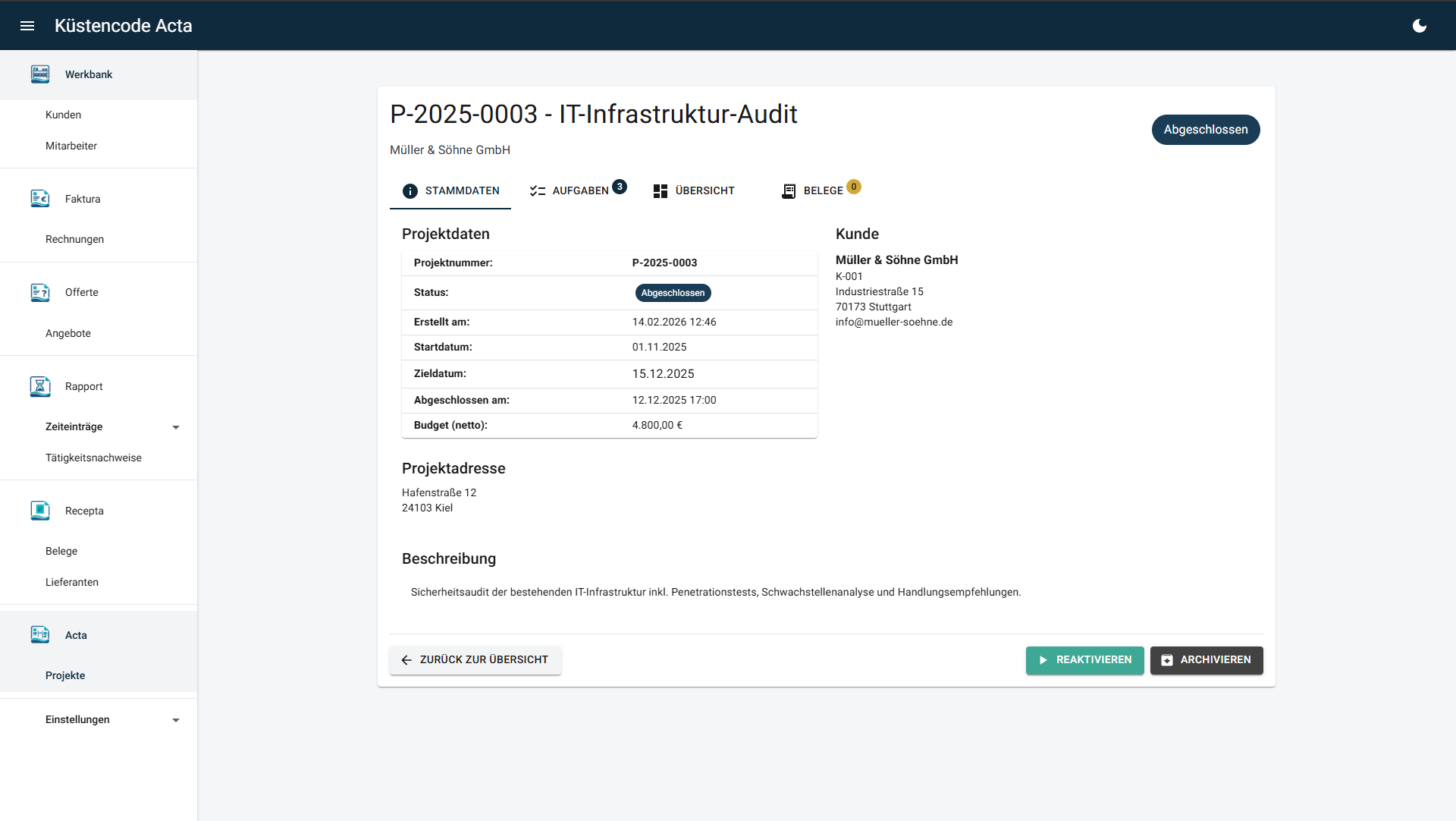The height and width of the screenshot is (821, 1456).
Task: Switch to the Aufgaben tab
Action: tap(576, 190)
